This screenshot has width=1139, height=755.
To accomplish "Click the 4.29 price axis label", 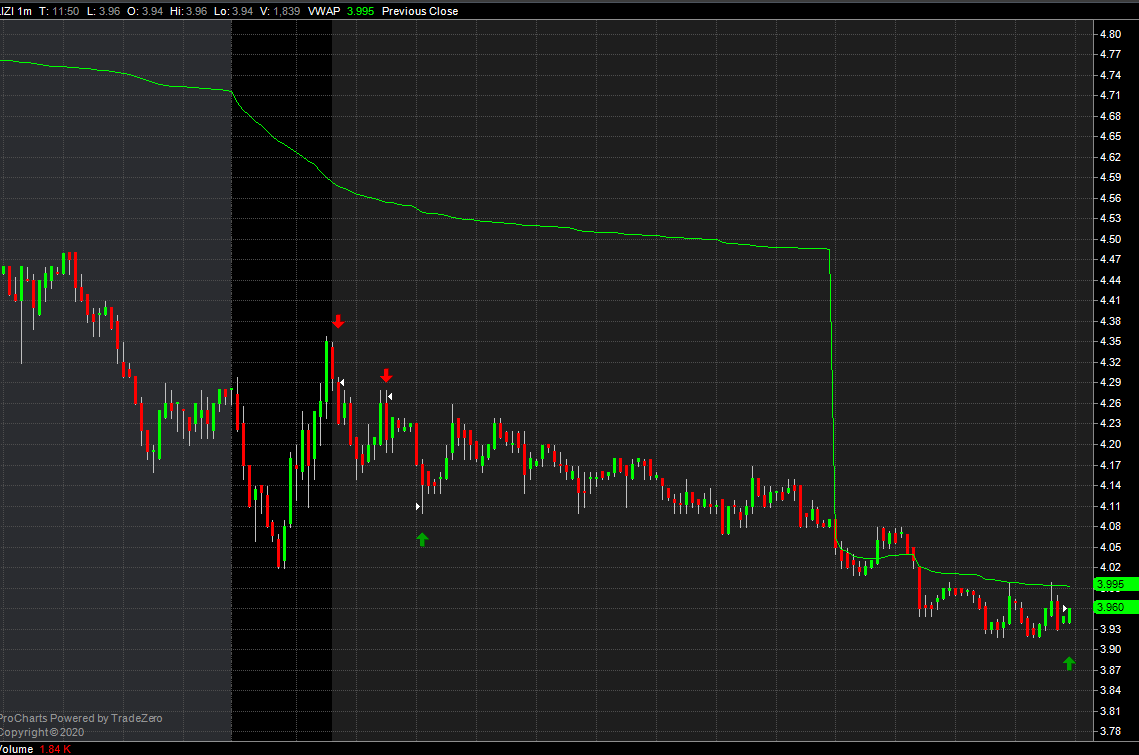I will pyautogui.click(x=1110, y=383).
